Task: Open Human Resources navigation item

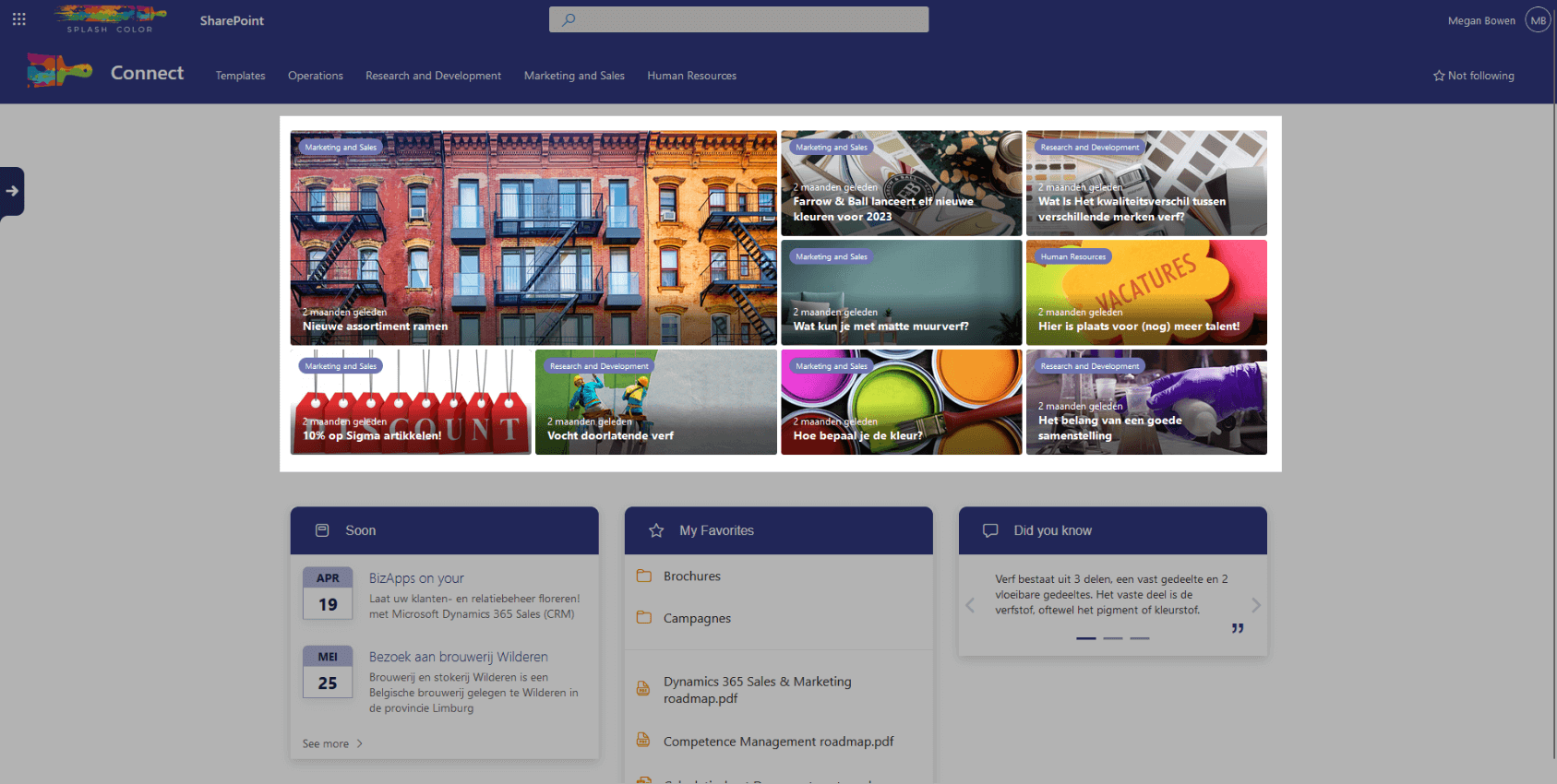Action: 692,76
